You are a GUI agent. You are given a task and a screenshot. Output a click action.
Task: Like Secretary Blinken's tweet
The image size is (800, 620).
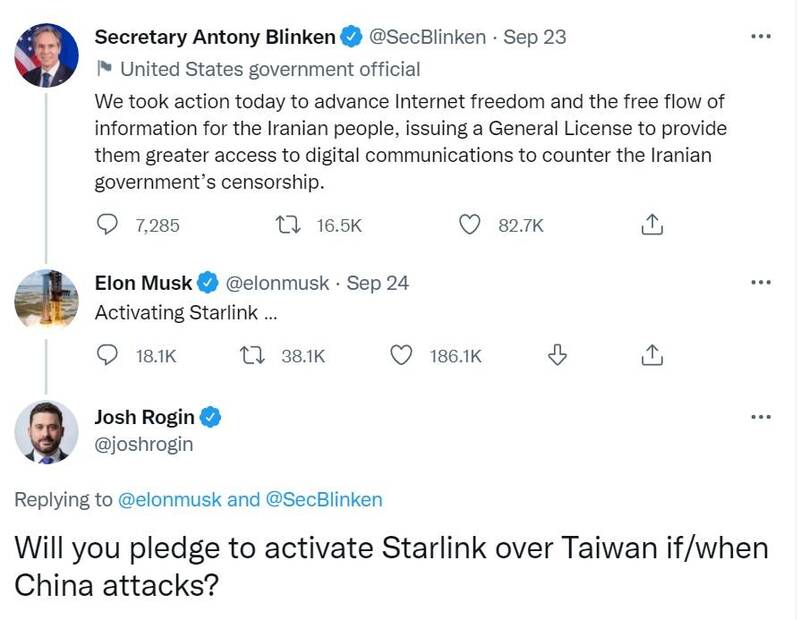(470, 225)
